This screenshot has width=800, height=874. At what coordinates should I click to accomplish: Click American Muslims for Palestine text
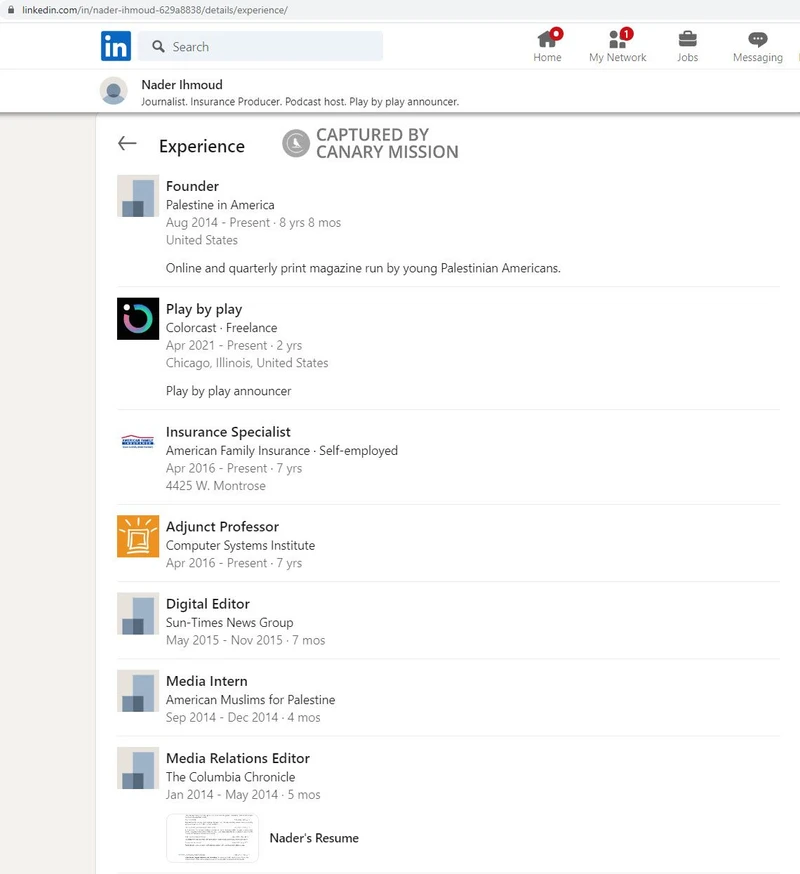click(x=250, y=700)
